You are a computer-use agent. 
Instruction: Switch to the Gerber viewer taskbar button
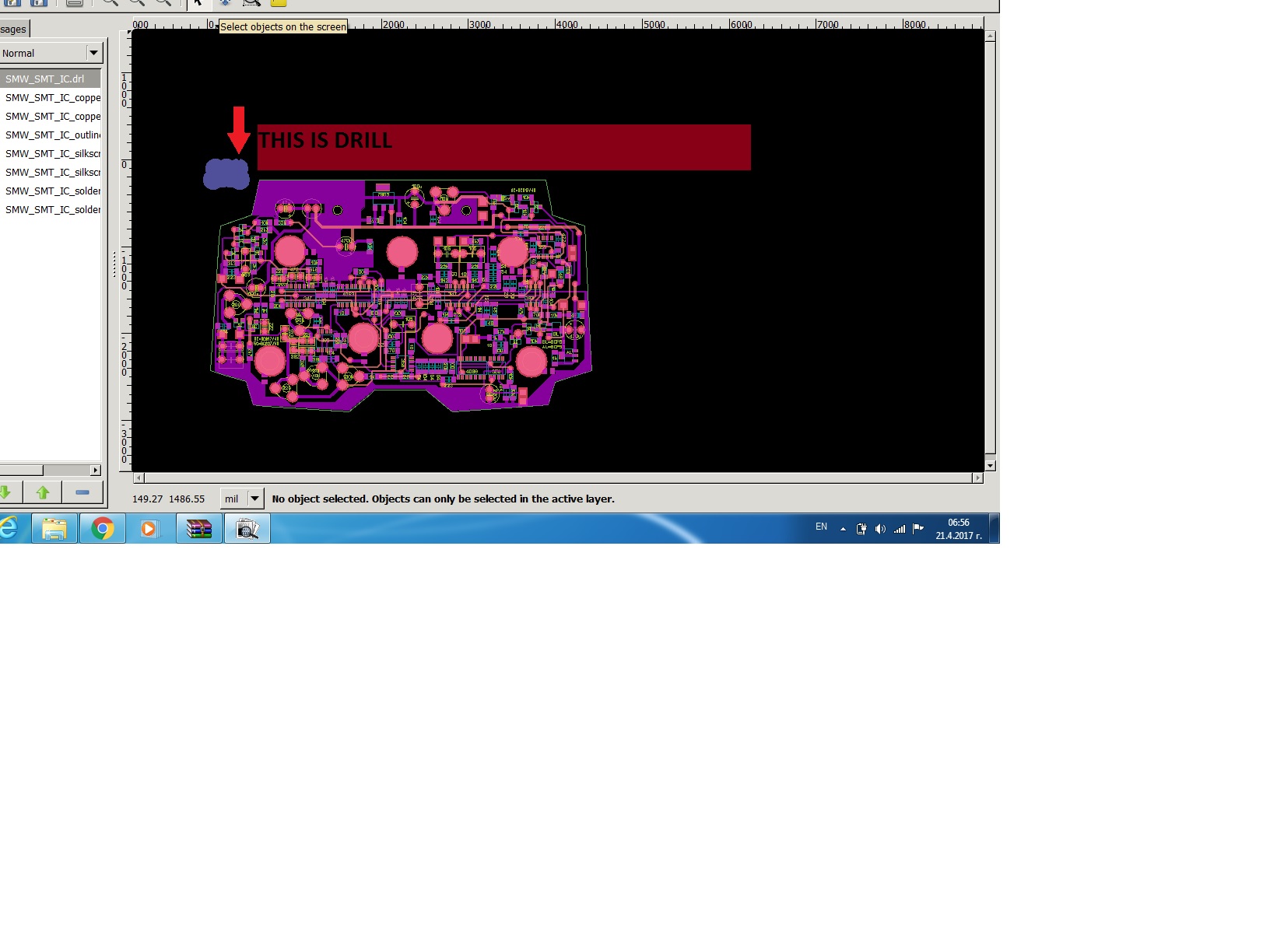(247, 529)
